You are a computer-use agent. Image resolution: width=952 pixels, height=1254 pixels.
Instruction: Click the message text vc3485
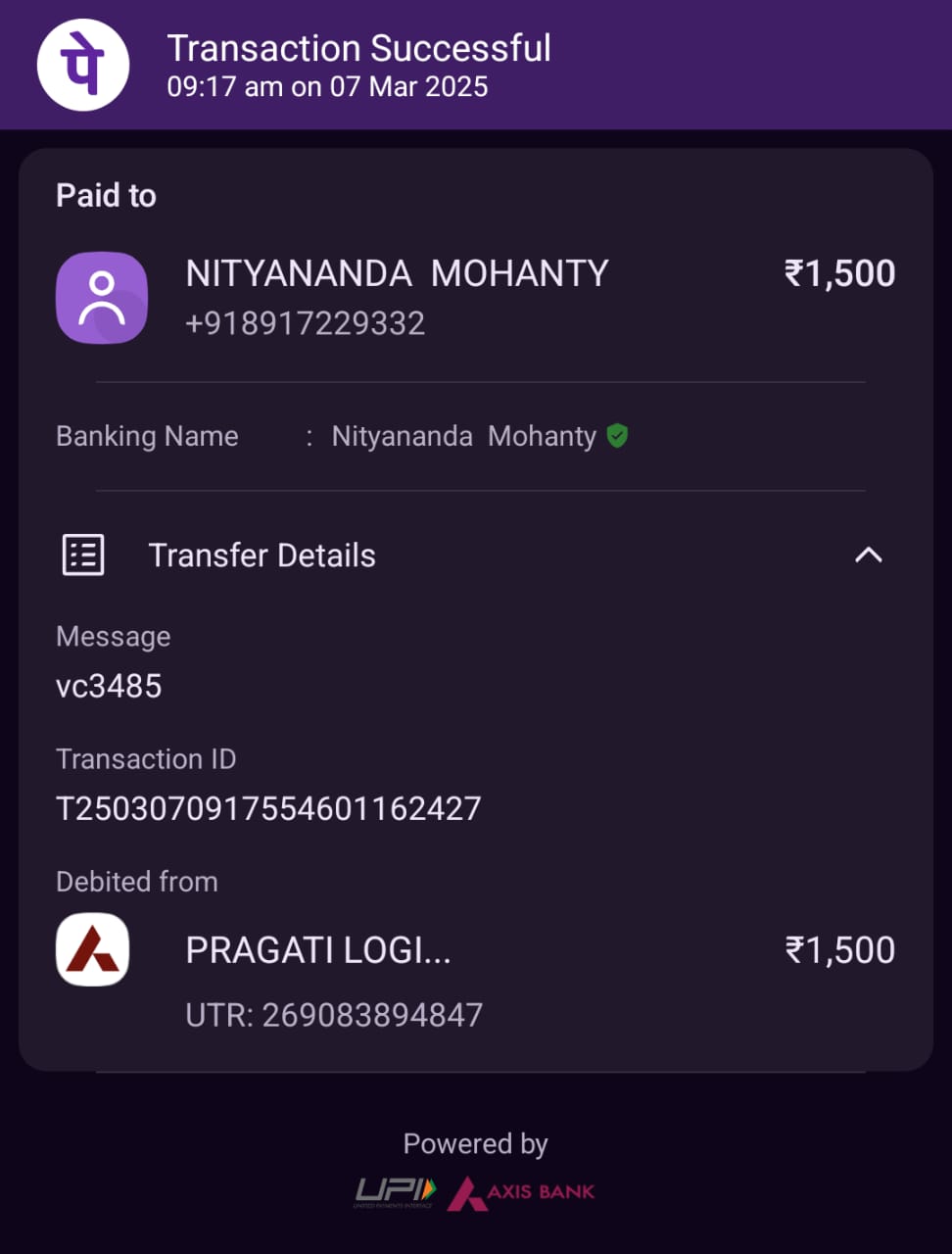click(x=109, y=686)
